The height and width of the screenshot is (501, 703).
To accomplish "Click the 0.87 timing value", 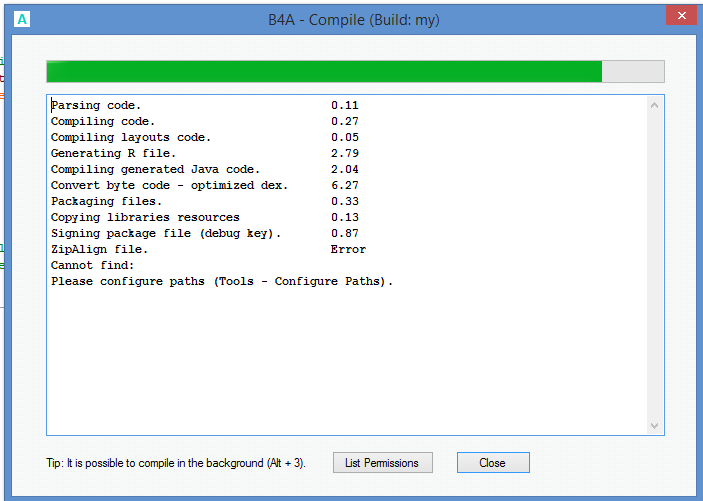I will click(x=345, y=233).
